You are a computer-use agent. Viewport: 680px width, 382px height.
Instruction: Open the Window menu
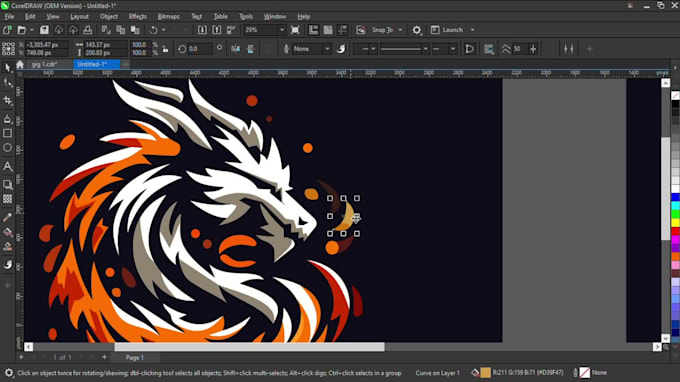[275, 16]
